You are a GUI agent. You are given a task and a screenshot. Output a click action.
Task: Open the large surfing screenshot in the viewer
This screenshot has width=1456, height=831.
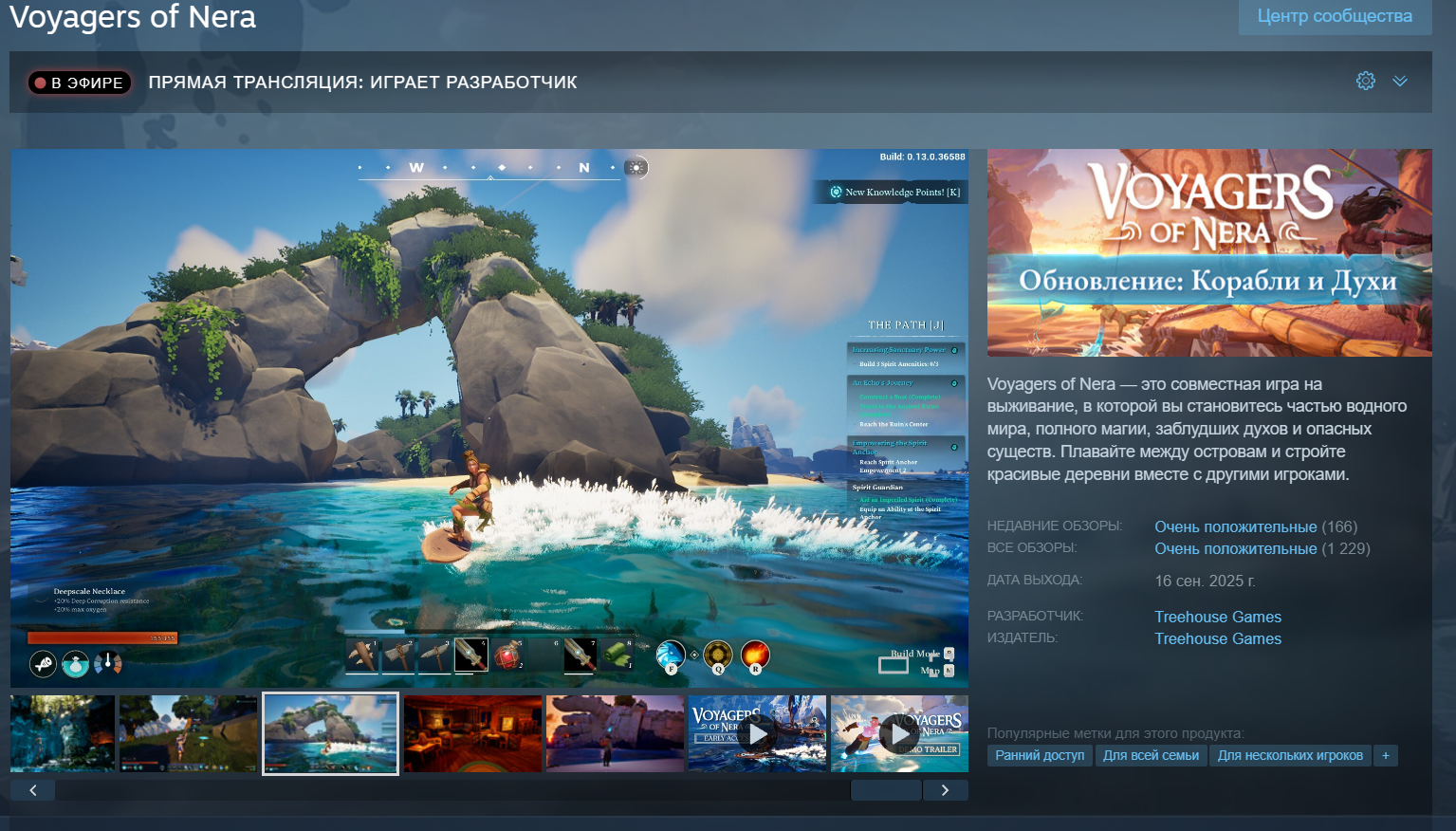point(489,418)
